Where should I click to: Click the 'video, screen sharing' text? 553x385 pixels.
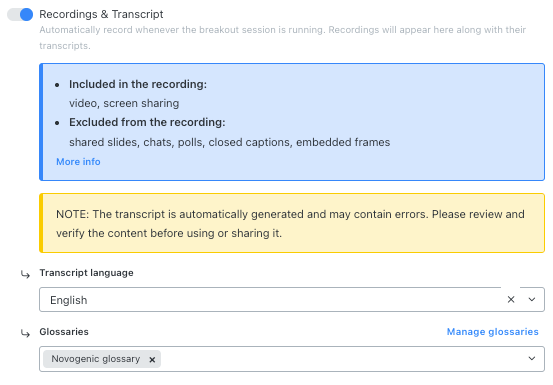click(124, 103)
